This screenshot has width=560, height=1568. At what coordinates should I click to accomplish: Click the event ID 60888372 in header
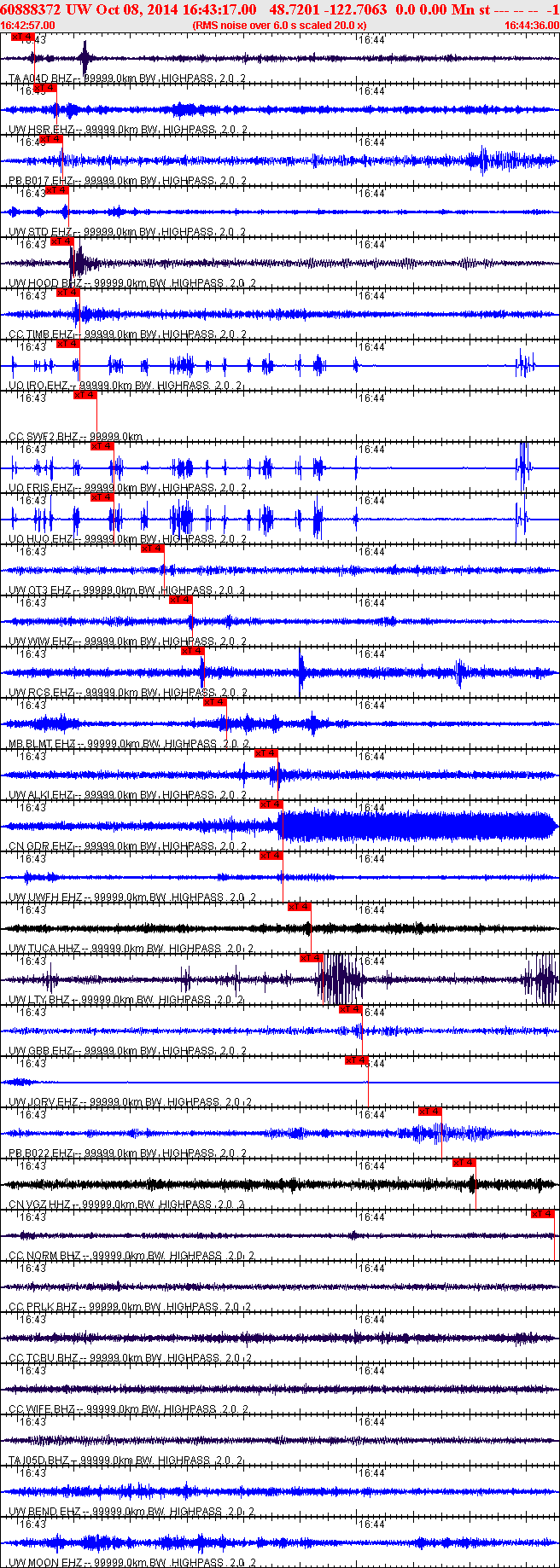(x=30, y=9)
